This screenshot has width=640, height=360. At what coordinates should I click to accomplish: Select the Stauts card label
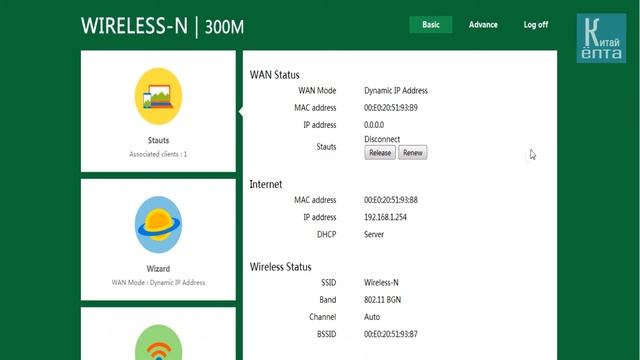(x=158, y=140)
